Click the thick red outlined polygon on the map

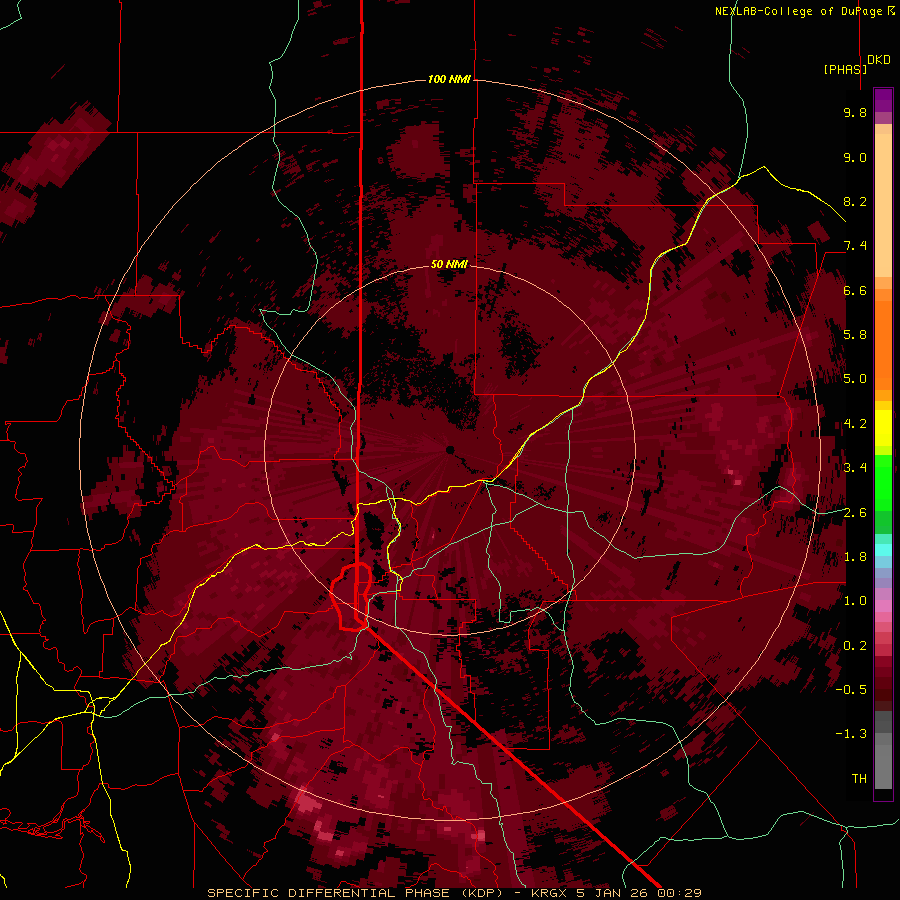tap(351, 597)
